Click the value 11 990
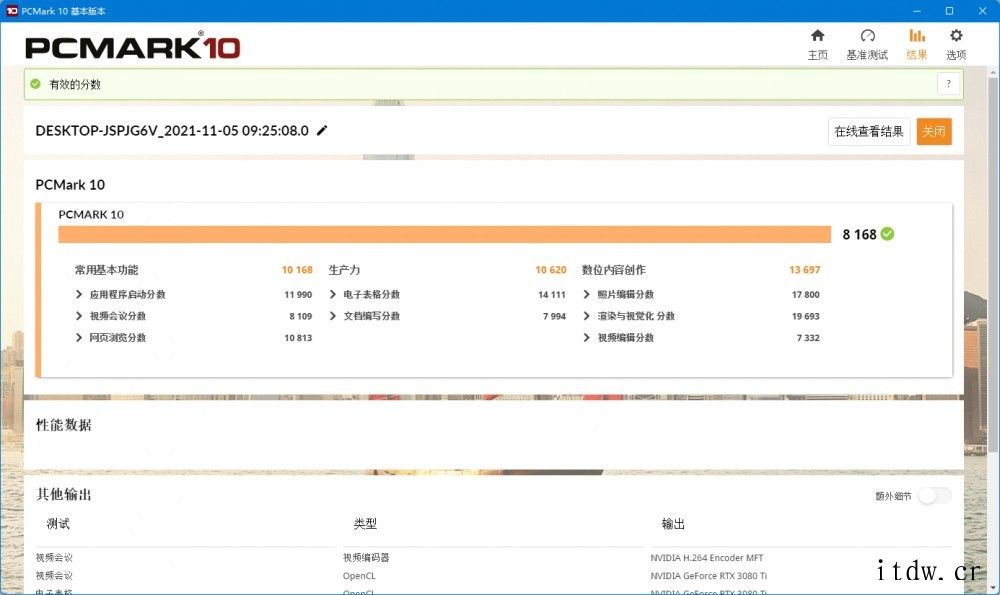The width and height of the screenshot is (1000, 595). [298, 295]
